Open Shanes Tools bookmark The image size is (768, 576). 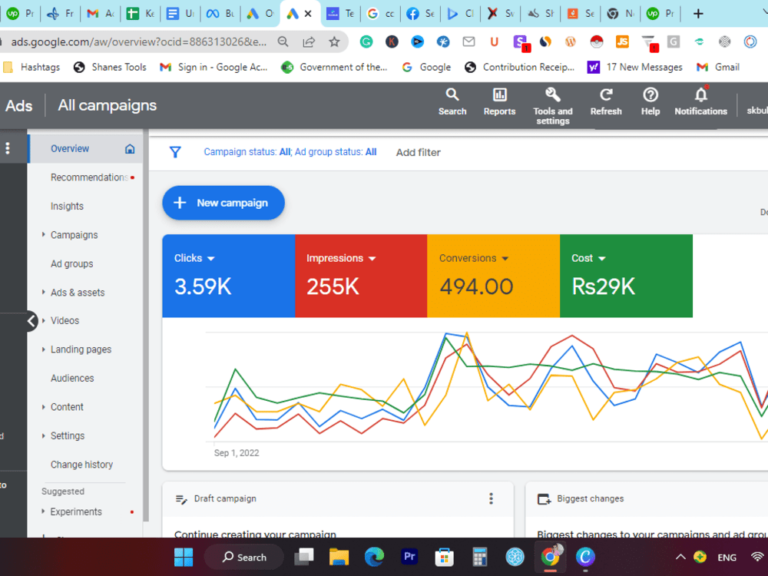pyautogui.click(x=110, y=67)
